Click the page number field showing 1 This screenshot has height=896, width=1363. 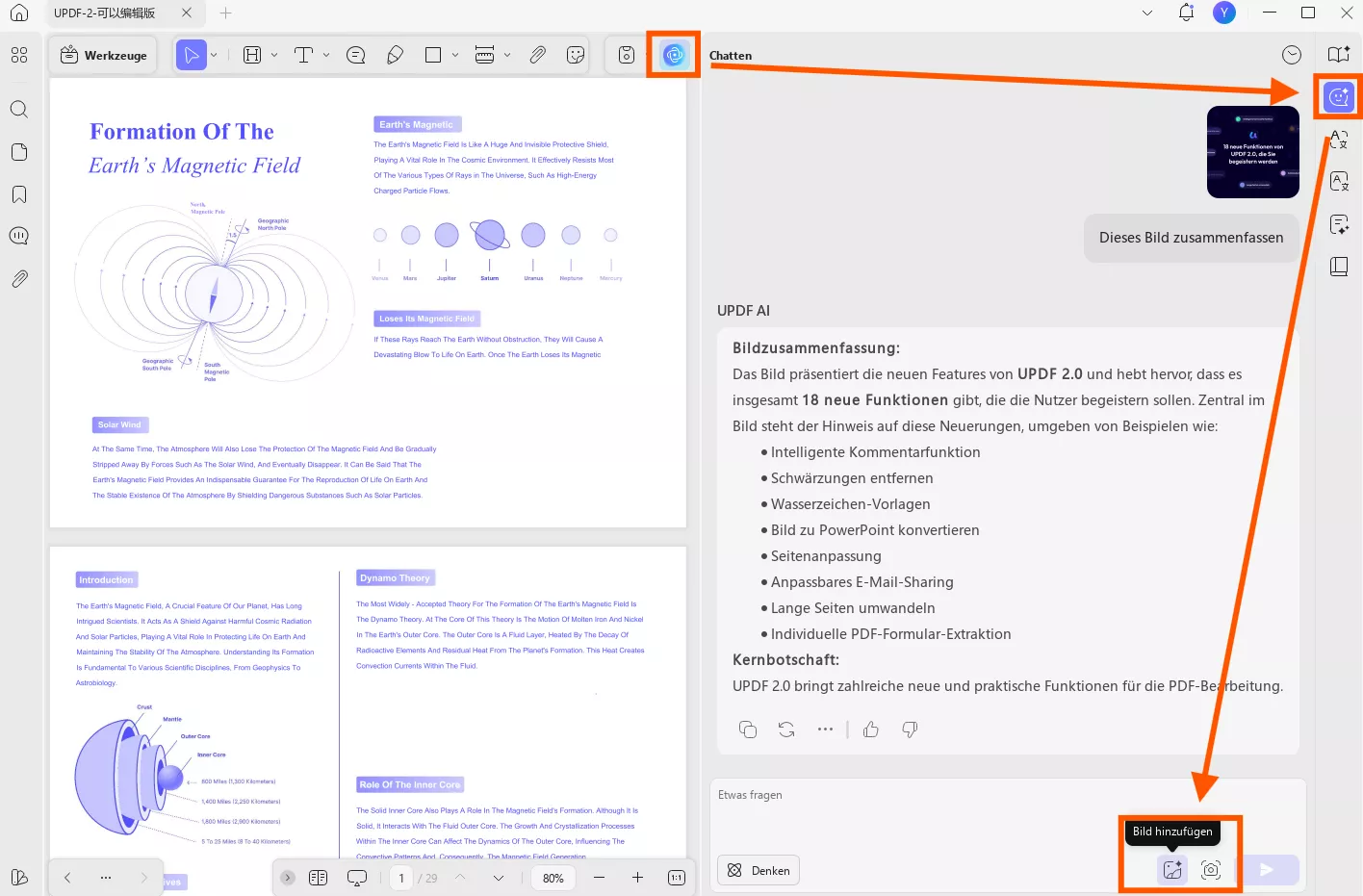401,878
